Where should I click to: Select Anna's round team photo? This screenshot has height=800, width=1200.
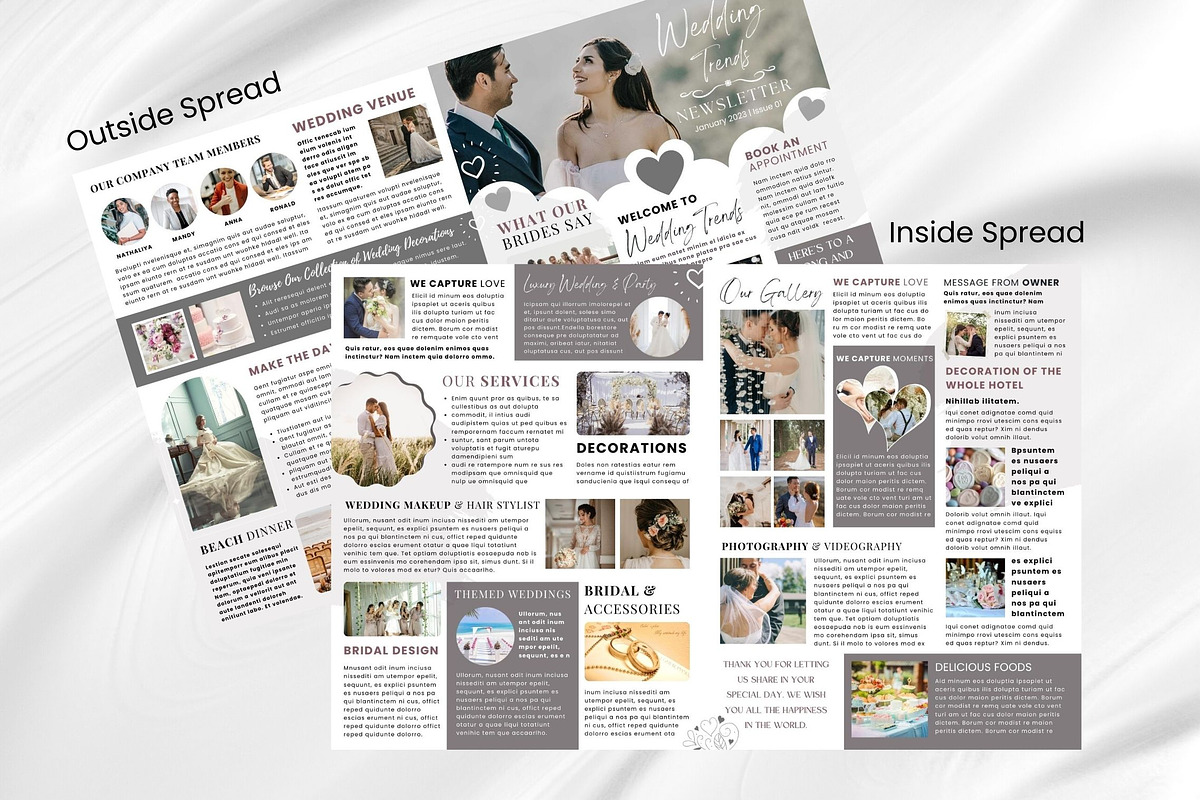coord(224,191)
